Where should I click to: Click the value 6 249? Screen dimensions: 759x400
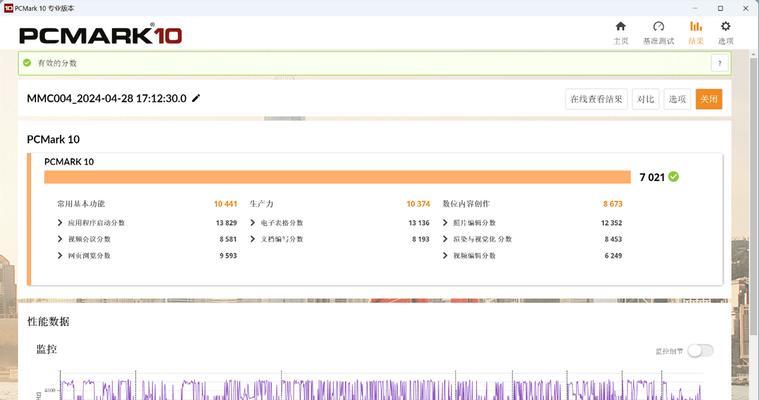click(x=613, y=256)
